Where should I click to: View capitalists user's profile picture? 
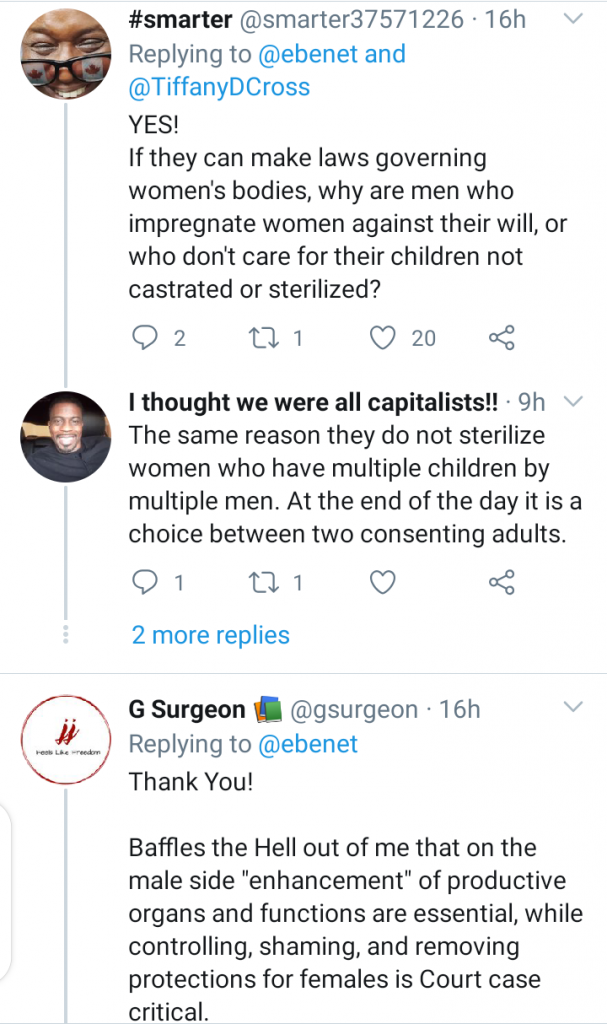pyautogui.click(x=66, y=435)
